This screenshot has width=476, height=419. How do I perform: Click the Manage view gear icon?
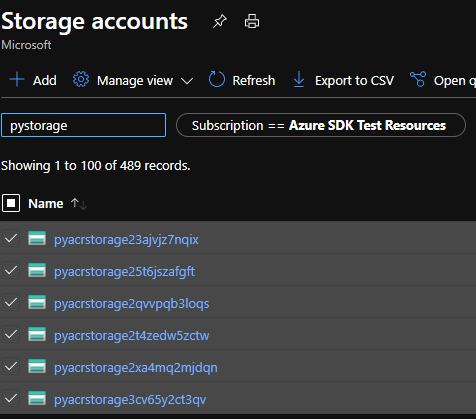(x=81, y=80)
